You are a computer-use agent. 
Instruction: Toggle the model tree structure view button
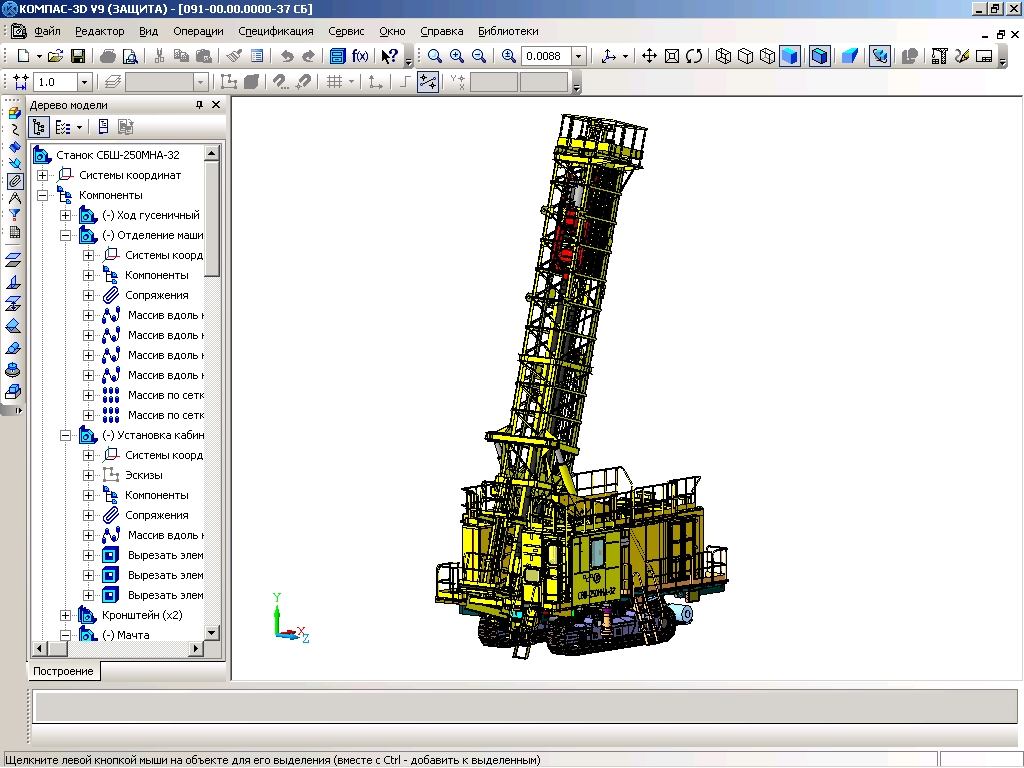[x=39, y=127]
